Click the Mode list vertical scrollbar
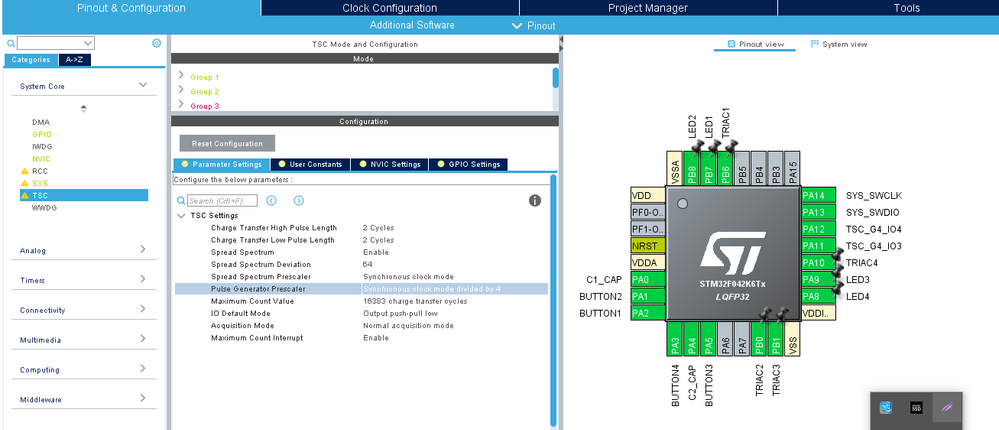Viewport: 999px width, 430px height. [556, 77]
